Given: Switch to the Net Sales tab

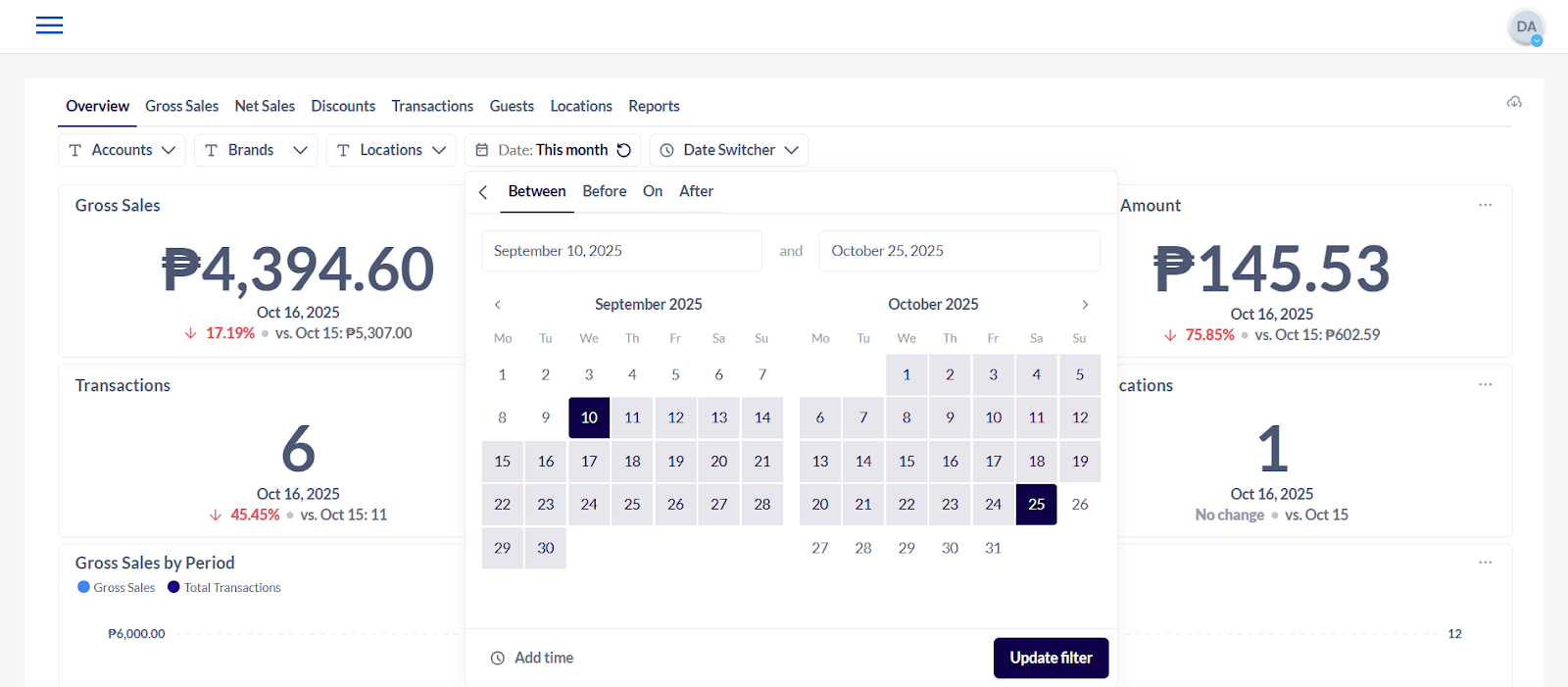Looking at the screenshot, I should click(x=265, y=106).
